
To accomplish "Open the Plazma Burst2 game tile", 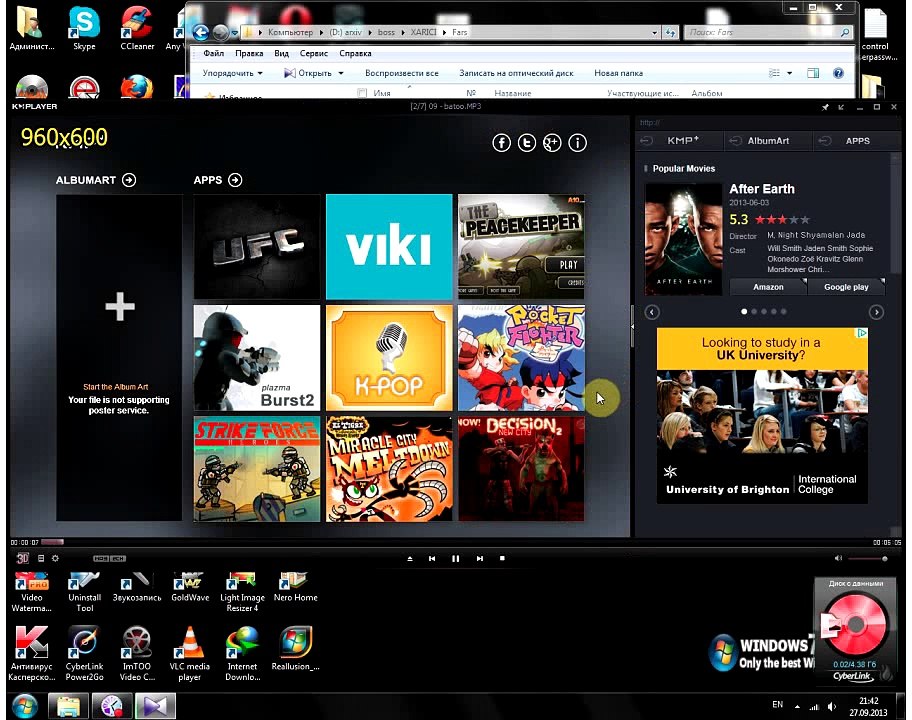I will (256, 358).
